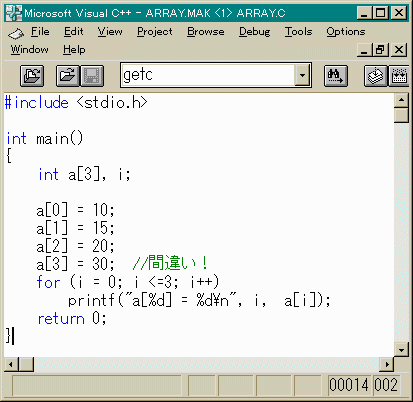Click the Save disk toolbar icon
The height and width of the screenshot is (402, 413).
click(x=92, y=76)
